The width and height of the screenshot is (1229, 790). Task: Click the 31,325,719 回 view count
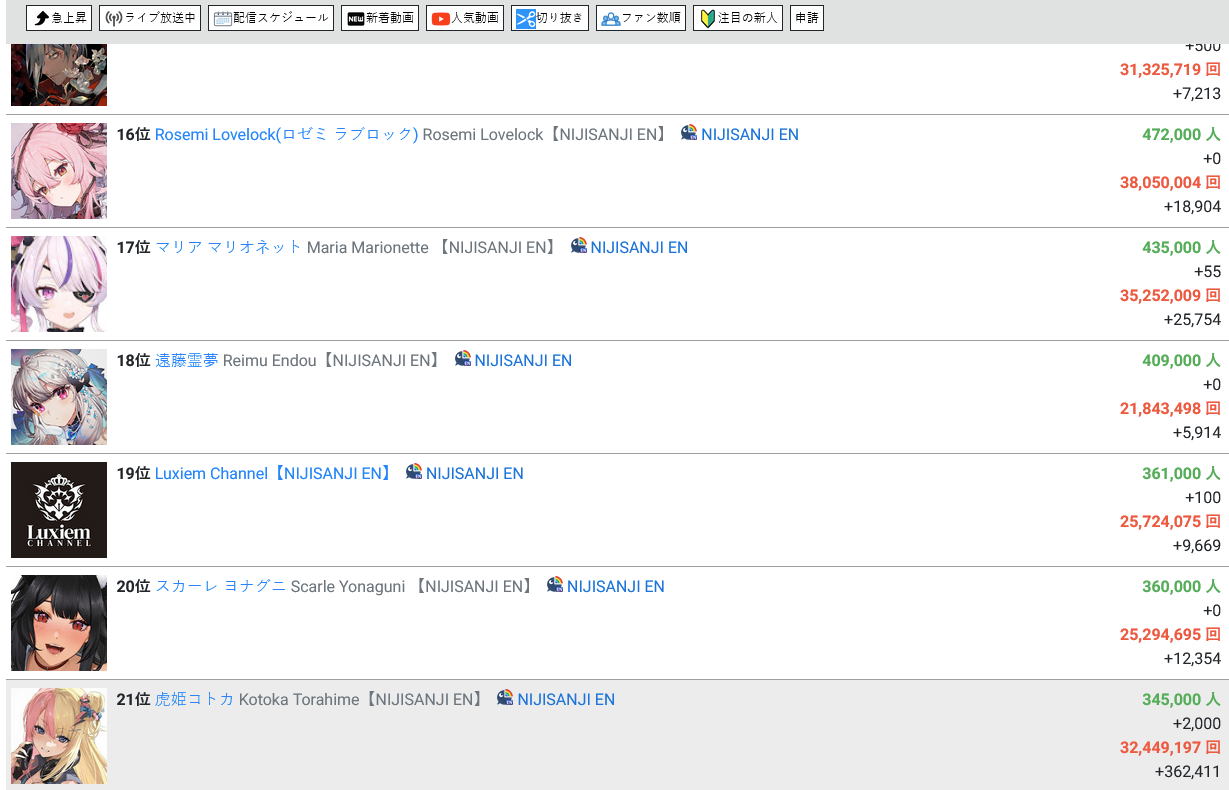(x=1170, y=69)
